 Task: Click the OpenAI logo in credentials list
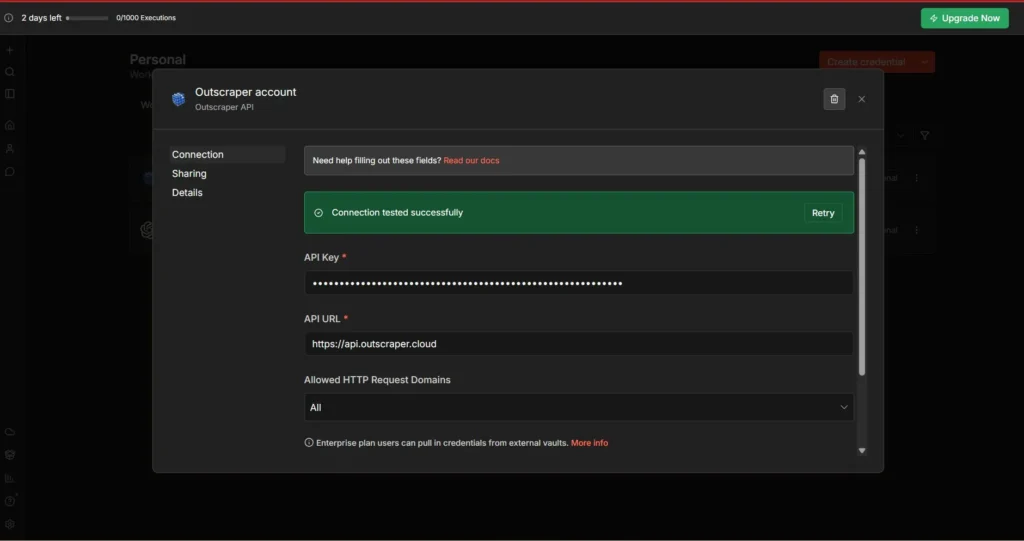pyautogui.click(x=147, y=230)
